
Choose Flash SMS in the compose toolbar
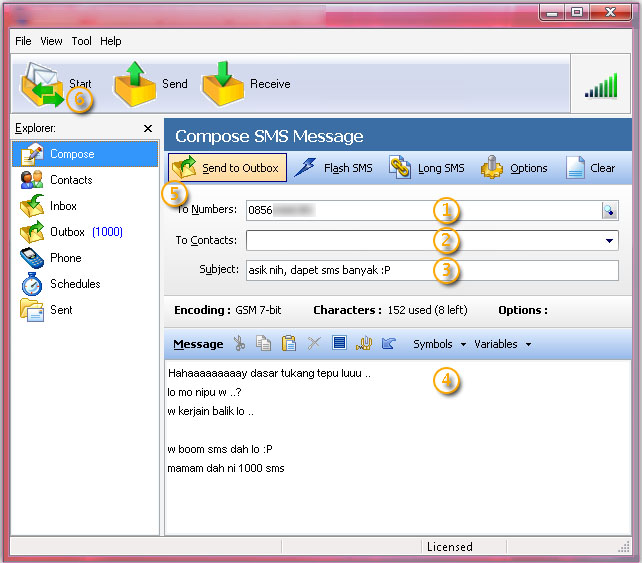333,168
